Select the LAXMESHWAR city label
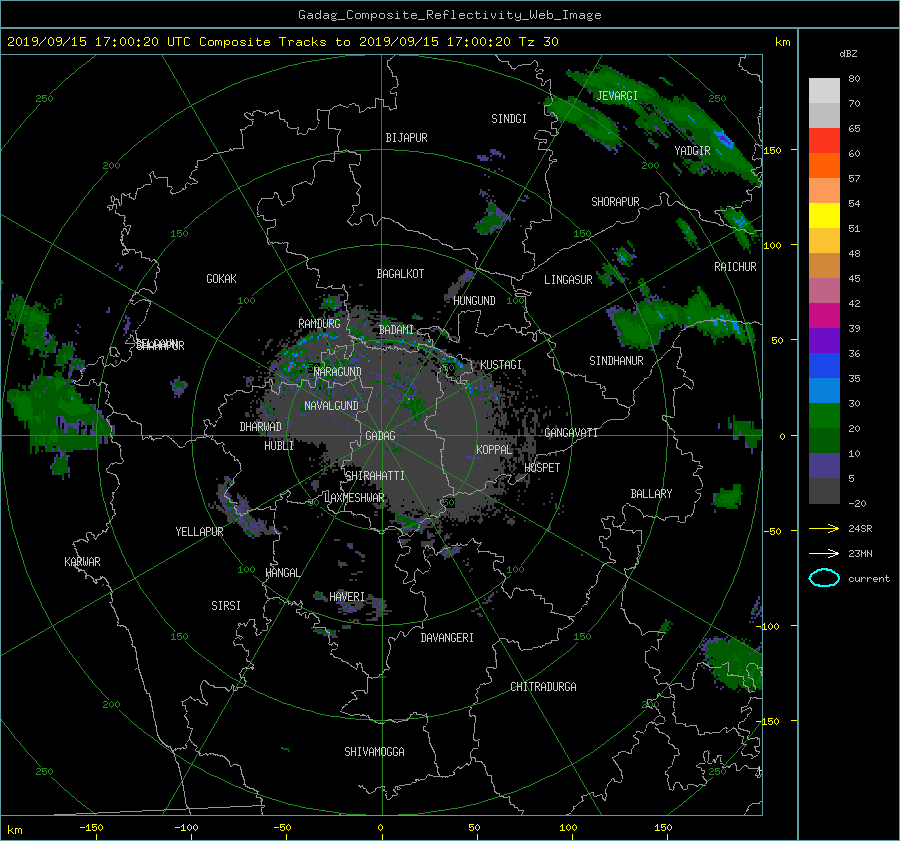 354,498
